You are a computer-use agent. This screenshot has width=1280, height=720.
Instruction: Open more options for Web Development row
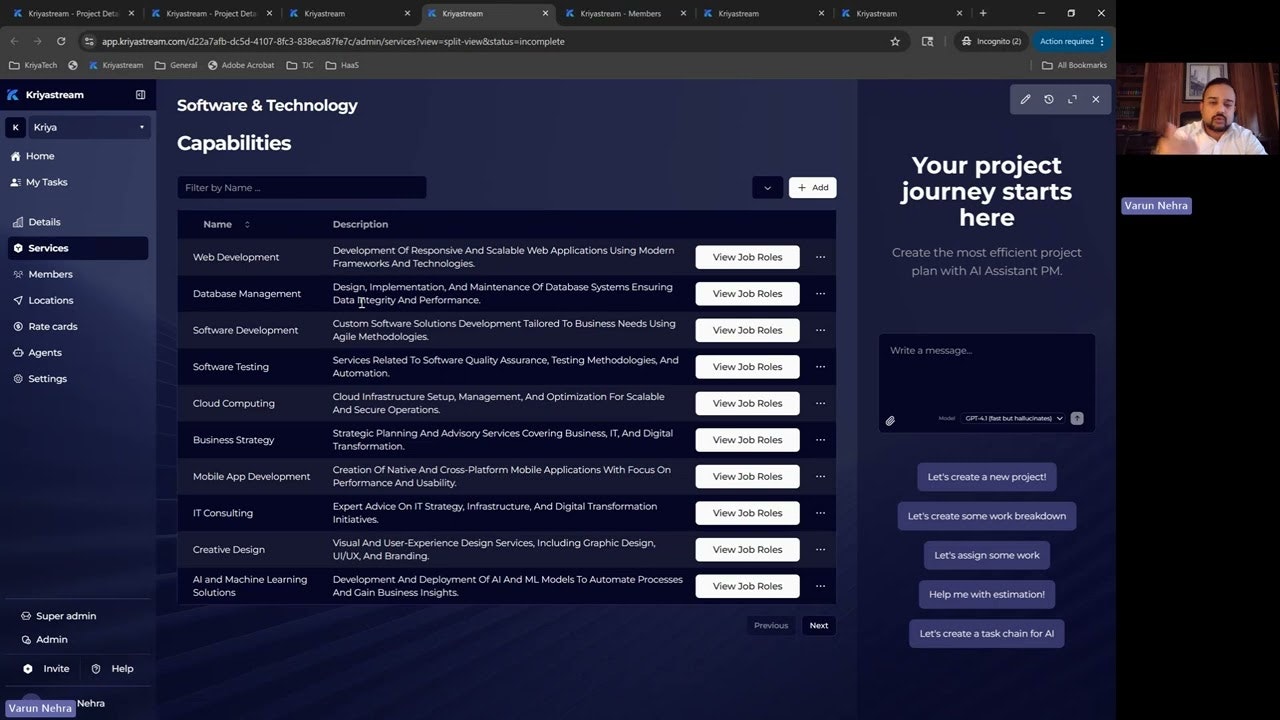820,257
